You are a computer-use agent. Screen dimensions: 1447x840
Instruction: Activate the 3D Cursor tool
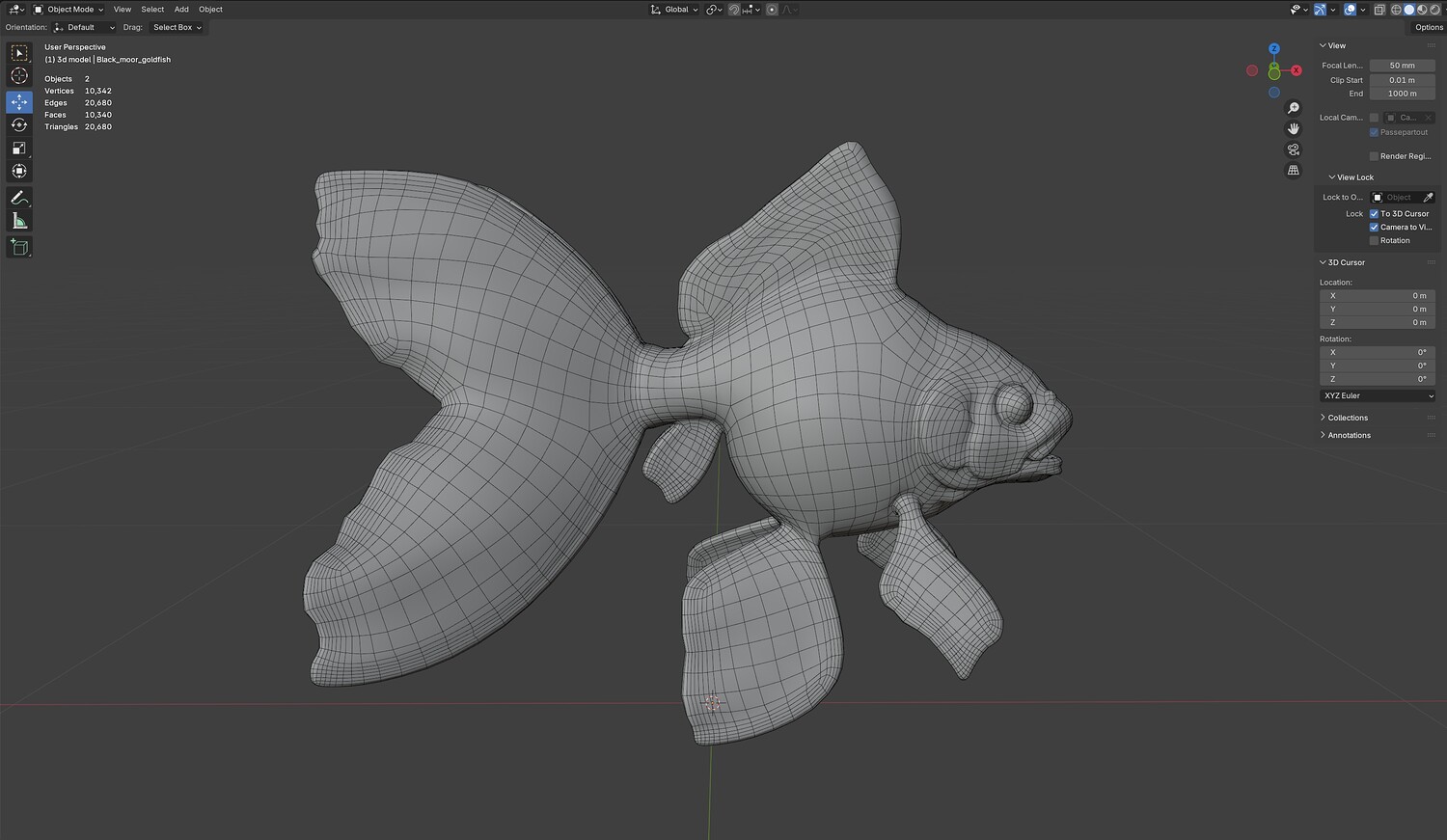pyautogui.click(x=19, y=76)
